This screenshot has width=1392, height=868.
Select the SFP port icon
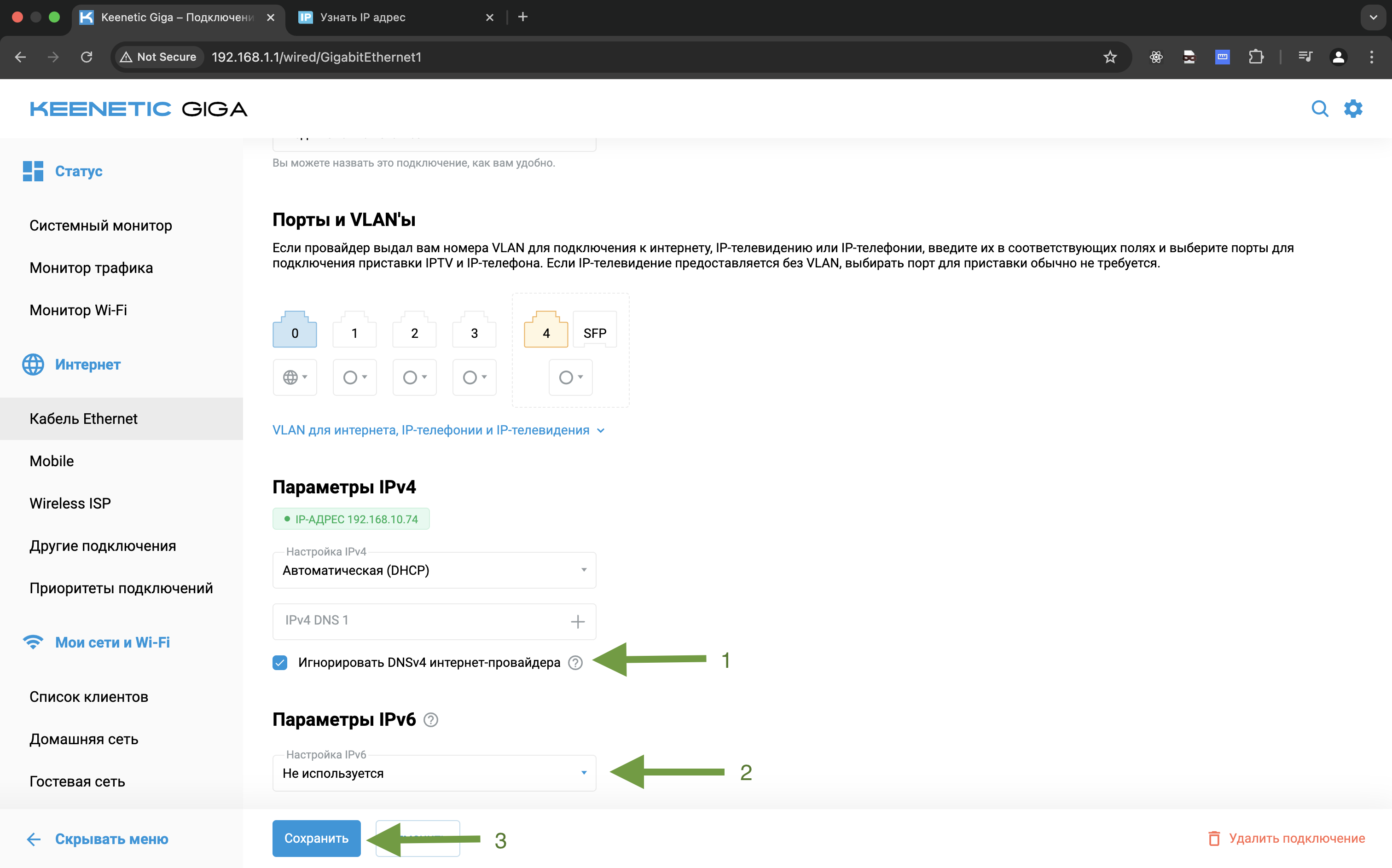pyautogui.click(x=595, y=331)
